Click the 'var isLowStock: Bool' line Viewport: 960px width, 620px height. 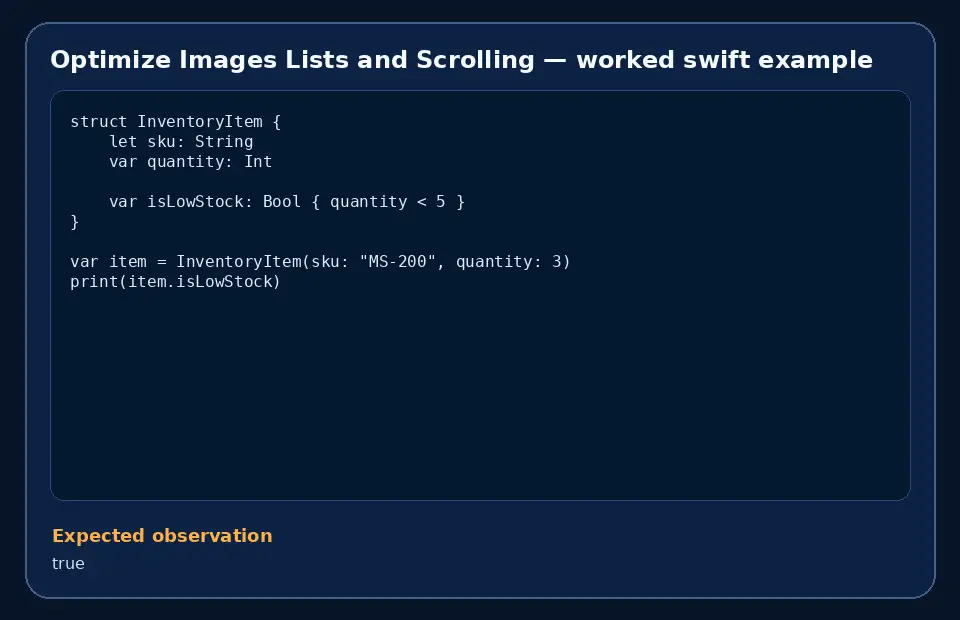point(287,202)
